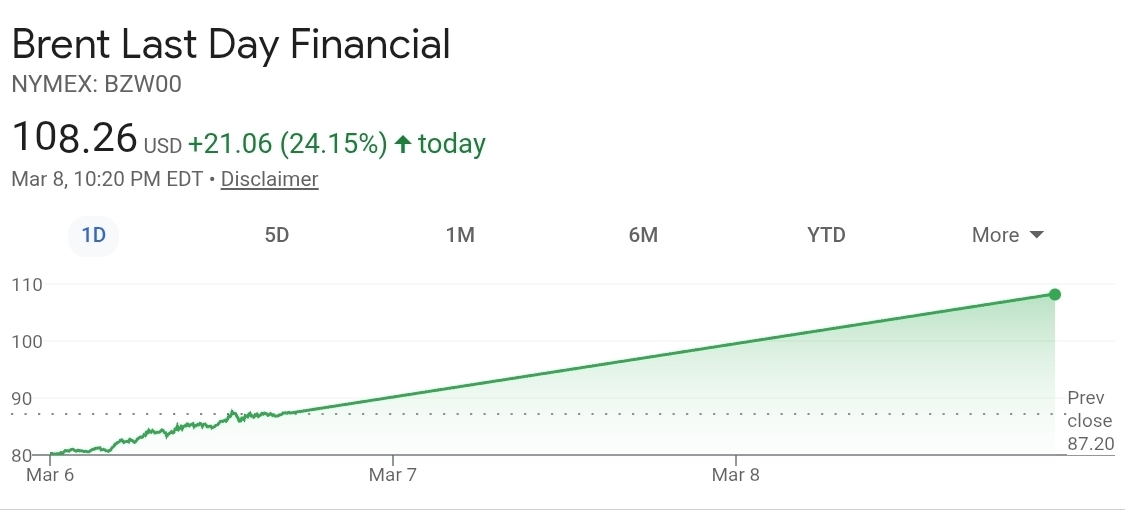Click the Mar 7 date label
The image size is (1125, 522).
pyautogui.click(x=392, y=475)
